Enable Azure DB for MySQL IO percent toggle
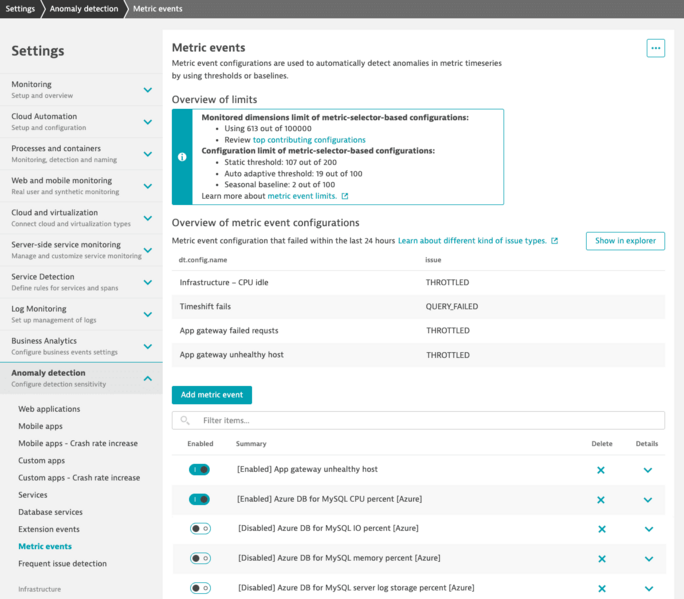Image resolution: width=684 pixels, height=599 pixels. pyautogui.click(x=200, y=528)
